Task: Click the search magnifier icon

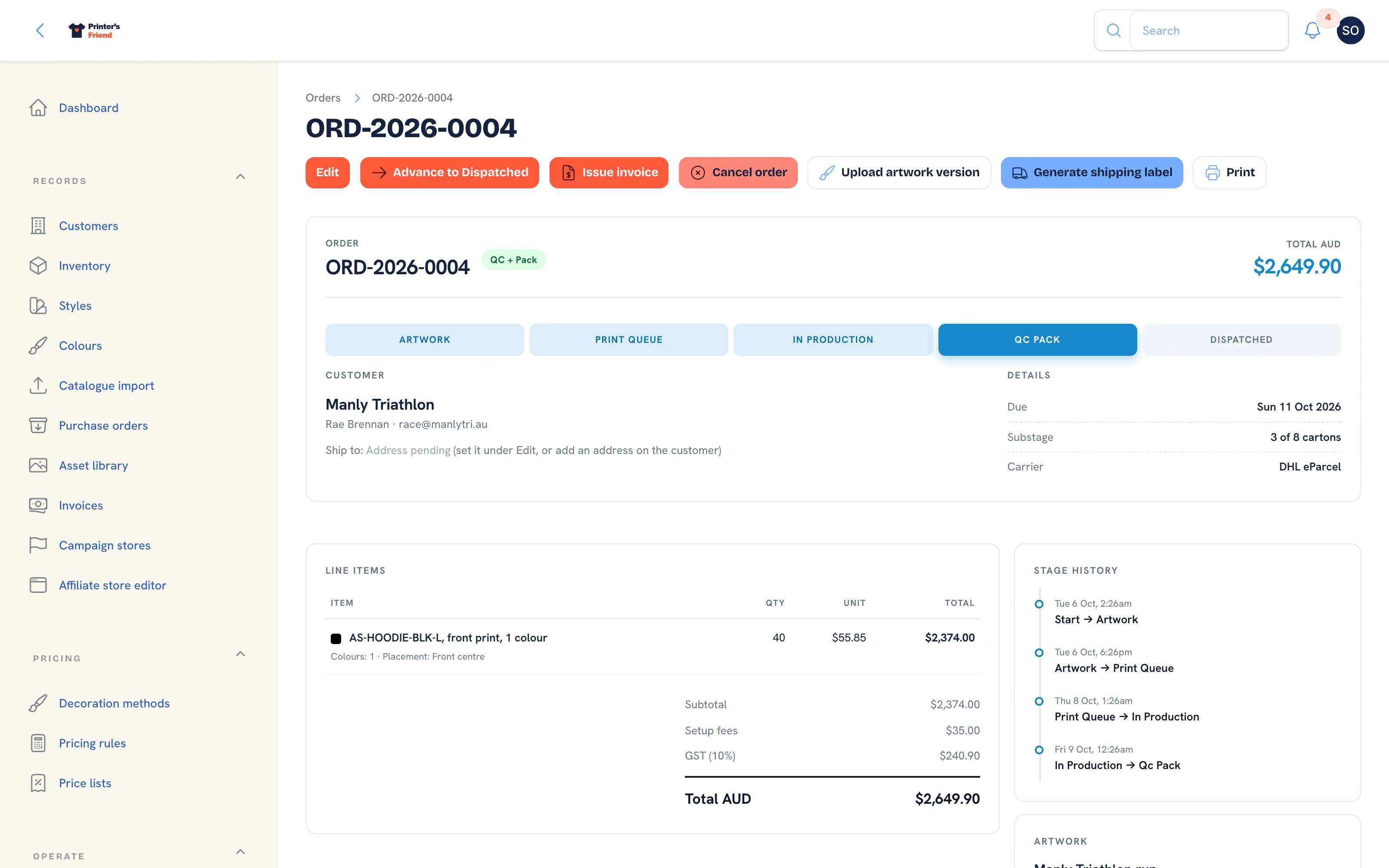Action: click(x=1113, y=30)
